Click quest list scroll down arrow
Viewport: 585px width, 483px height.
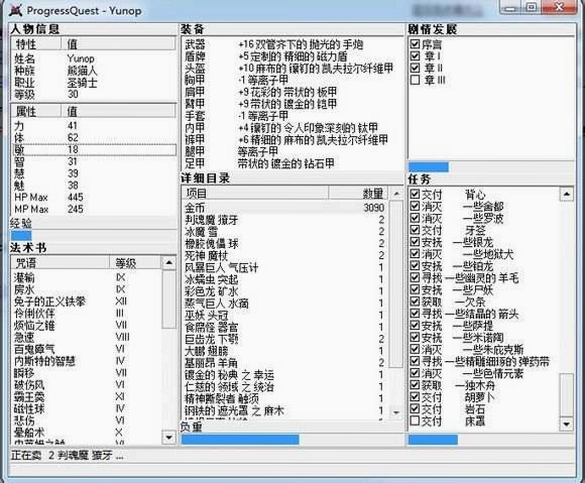click(x=566, y=424)
